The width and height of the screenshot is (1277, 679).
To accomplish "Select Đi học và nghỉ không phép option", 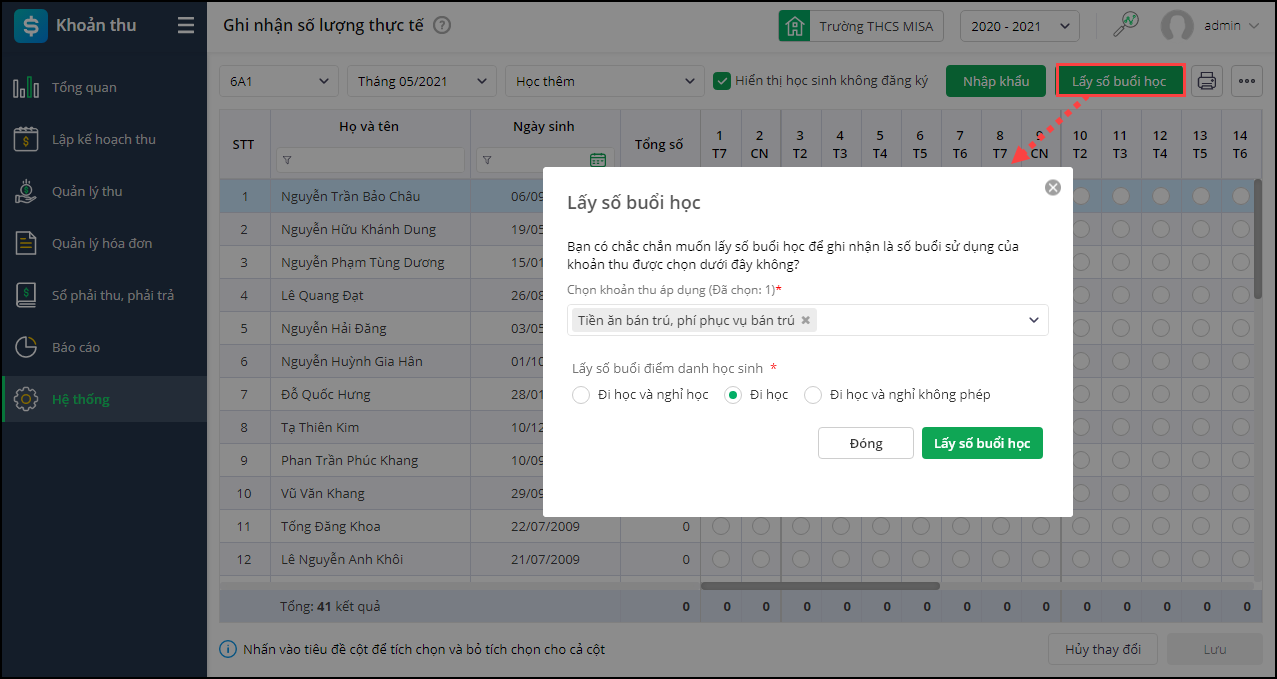I will [813, 395].
